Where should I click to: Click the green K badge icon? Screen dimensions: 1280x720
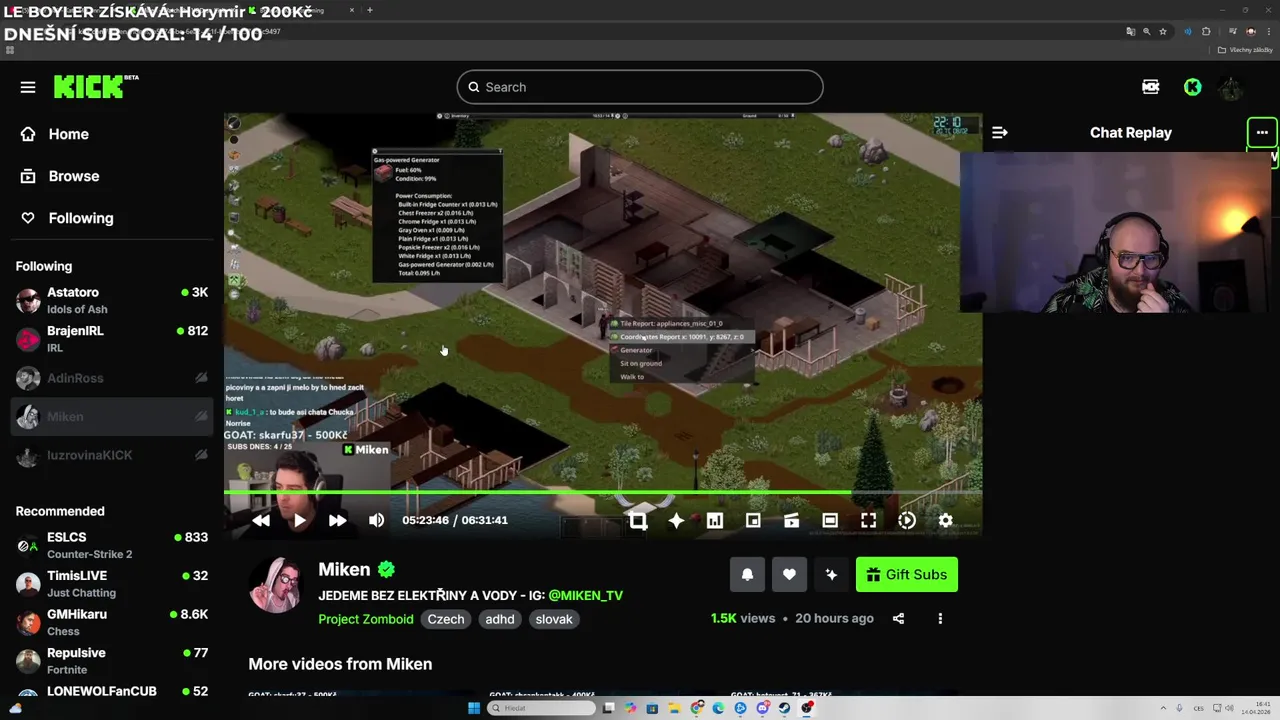1192,87
